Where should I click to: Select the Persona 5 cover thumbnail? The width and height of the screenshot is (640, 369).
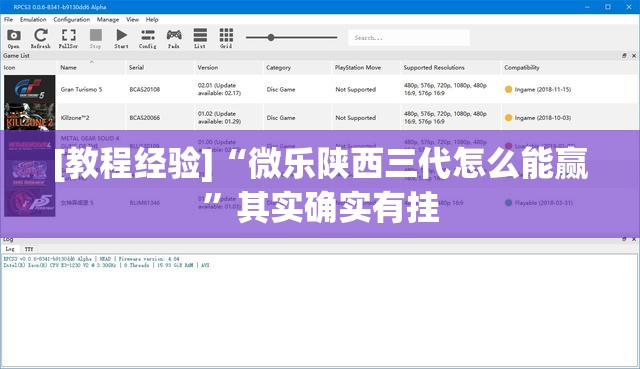point(29,202)
